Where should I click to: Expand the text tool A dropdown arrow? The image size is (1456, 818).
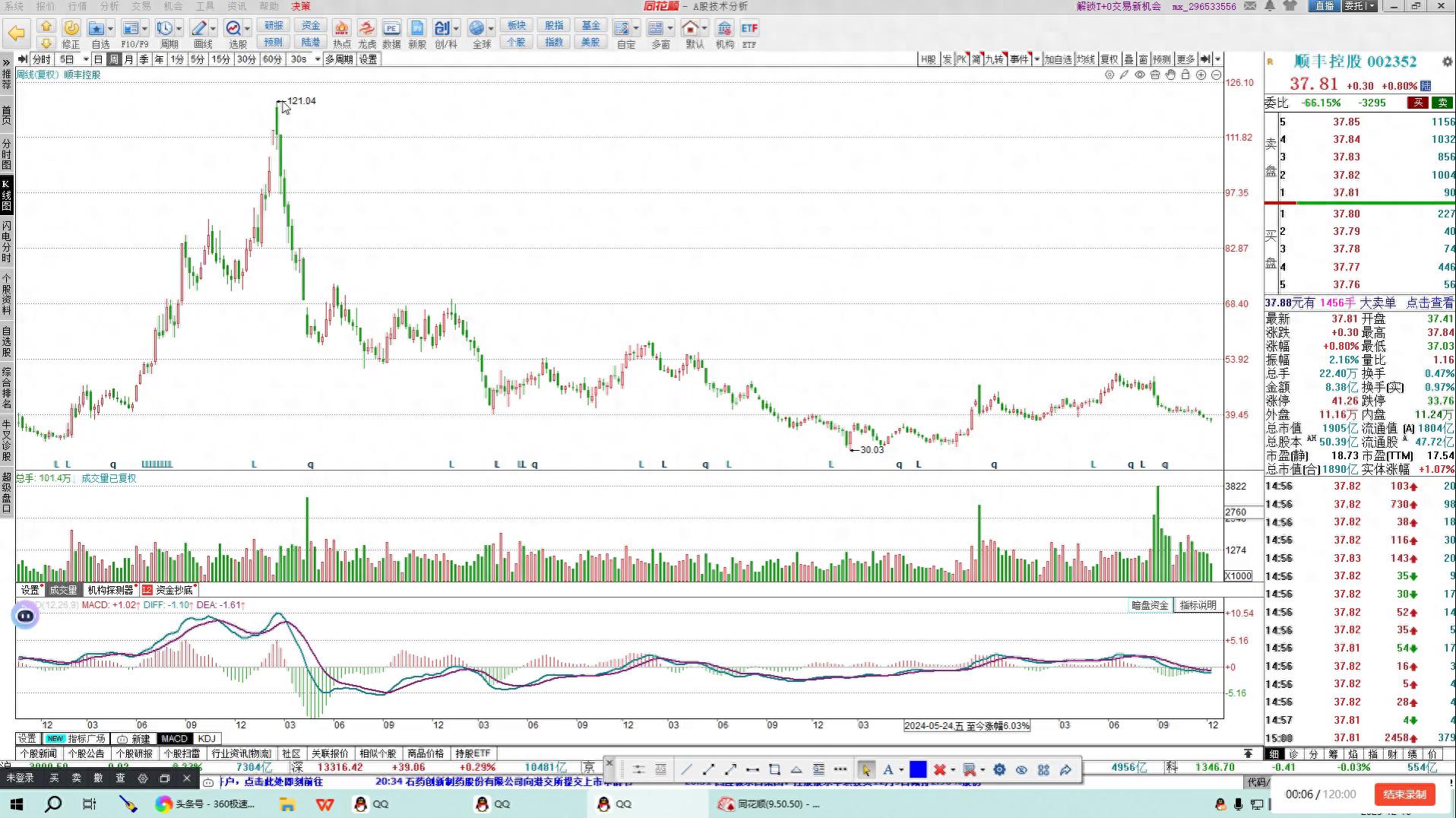click(x=901, y=770)
